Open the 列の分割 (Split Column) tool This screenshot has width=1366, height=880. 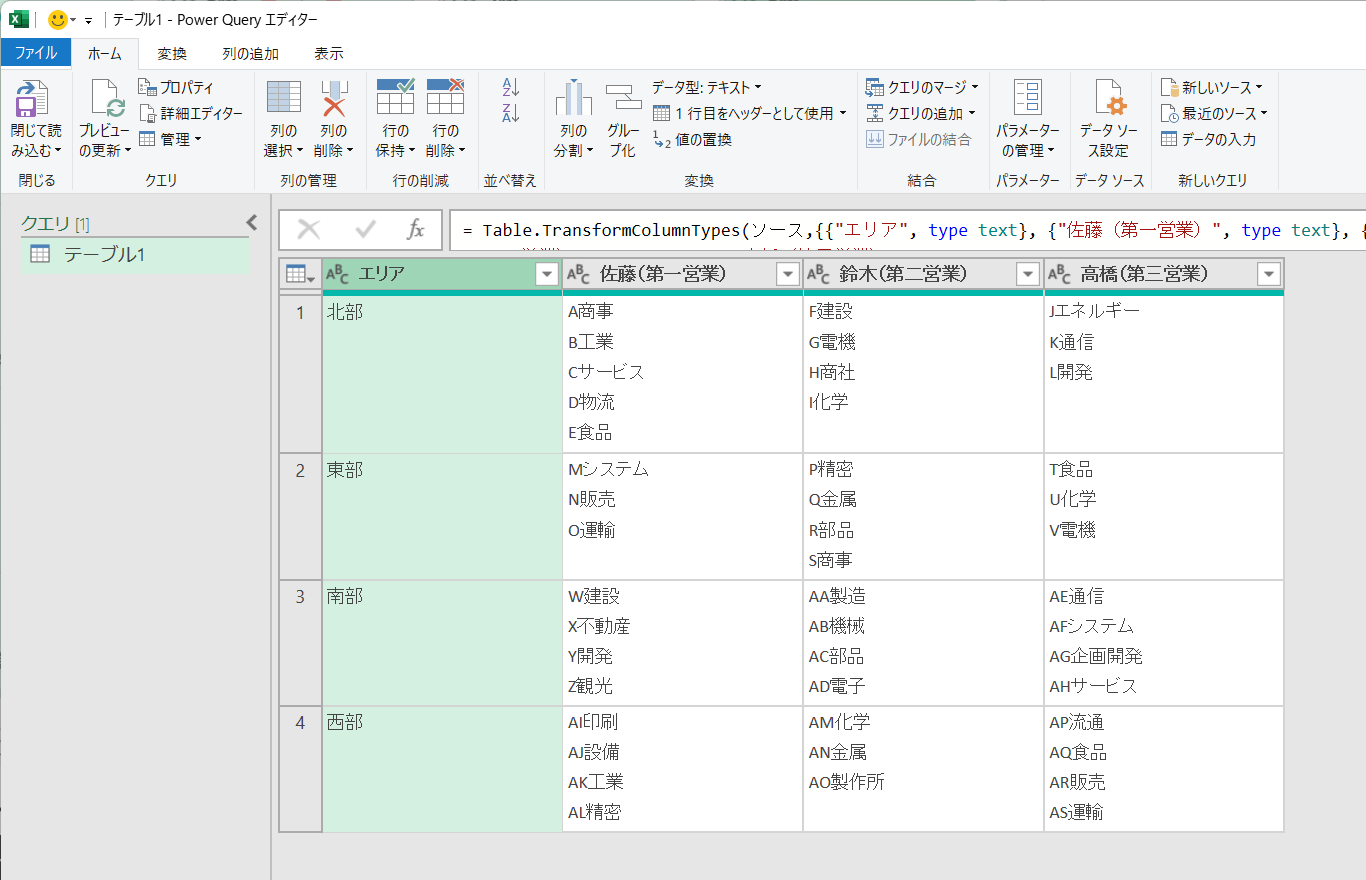tap(571, 113)
